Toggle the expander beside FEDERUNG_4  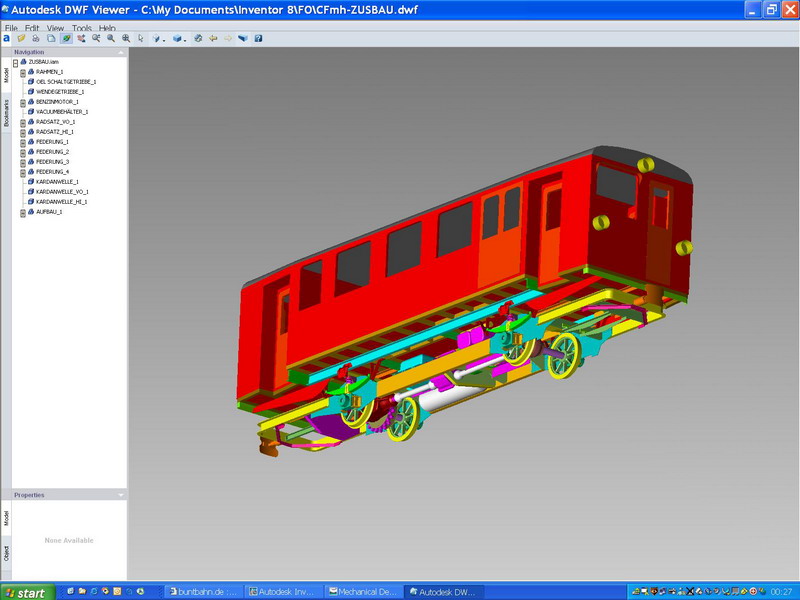tap(23, 173)
